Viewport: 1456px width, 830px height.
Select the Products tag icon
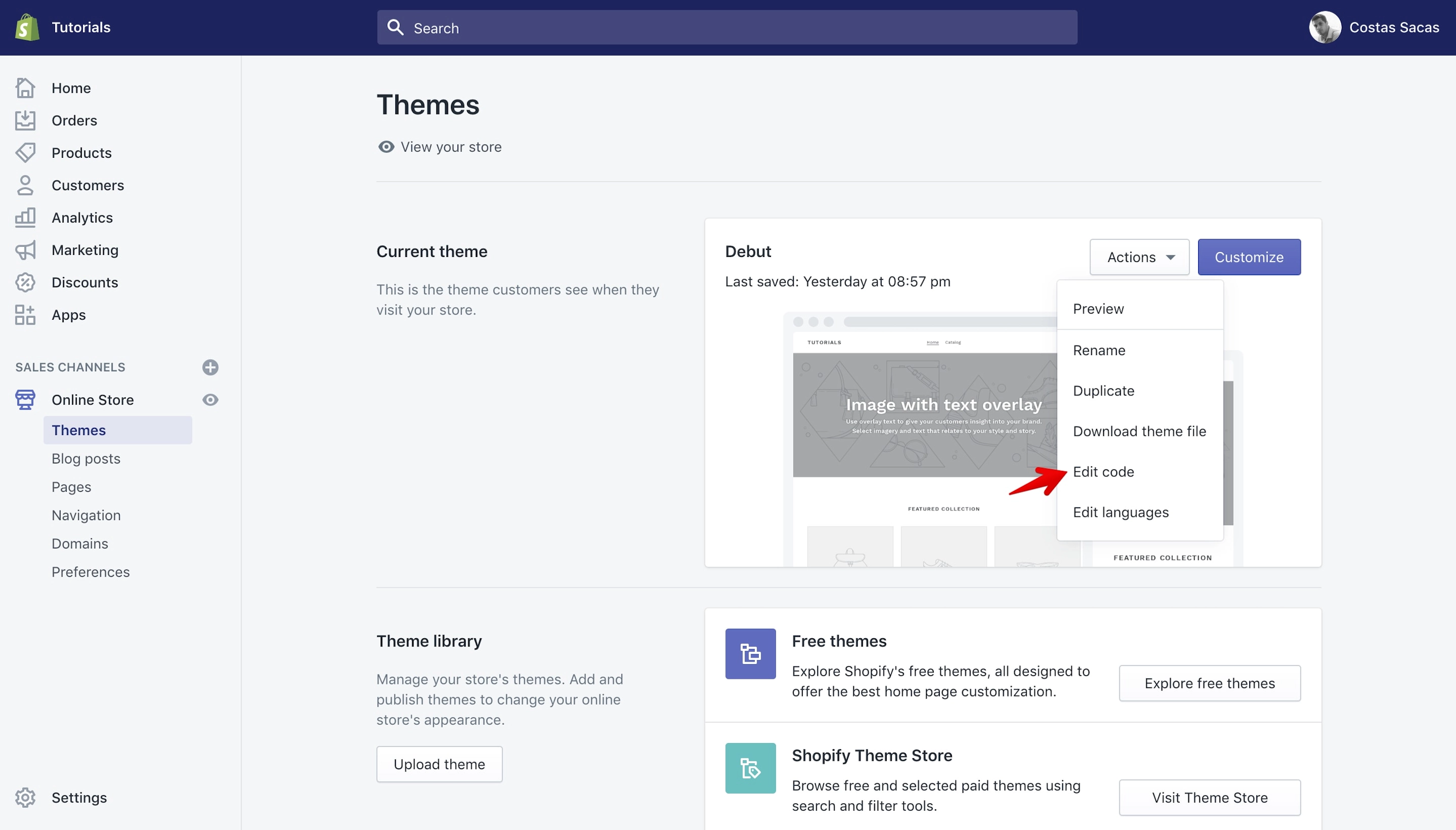click(x=25, y=153)
